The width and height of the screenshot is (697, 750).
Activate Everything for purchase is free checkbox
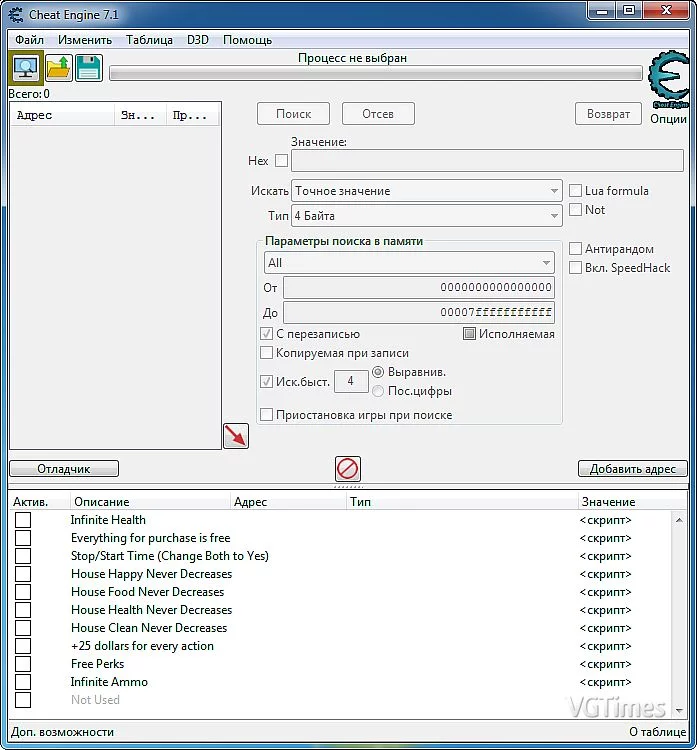click(23, 538)
